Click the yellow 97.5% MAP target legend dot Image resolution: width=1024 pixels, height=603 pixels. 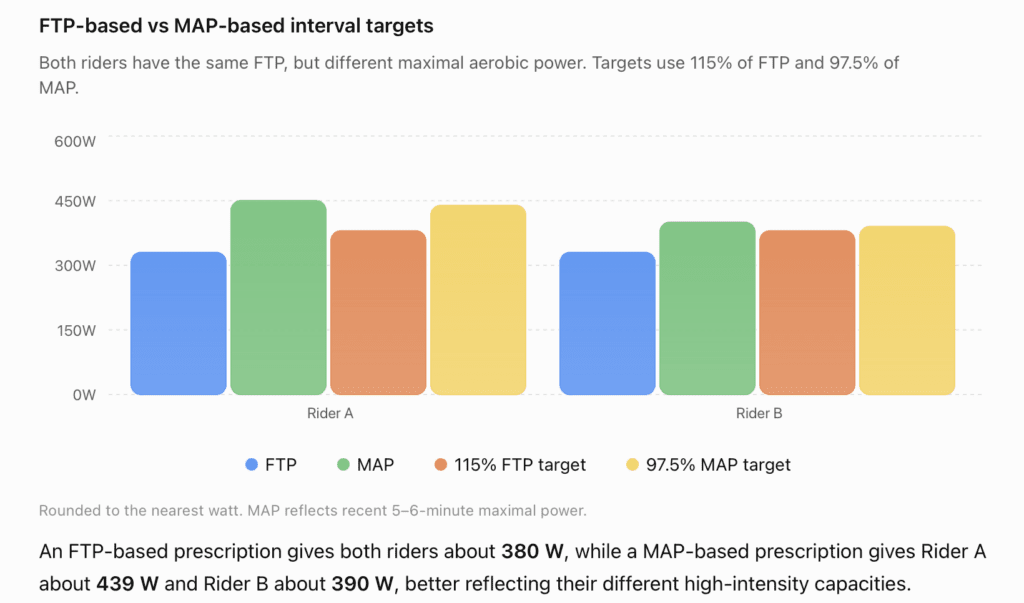click(632, 464)
